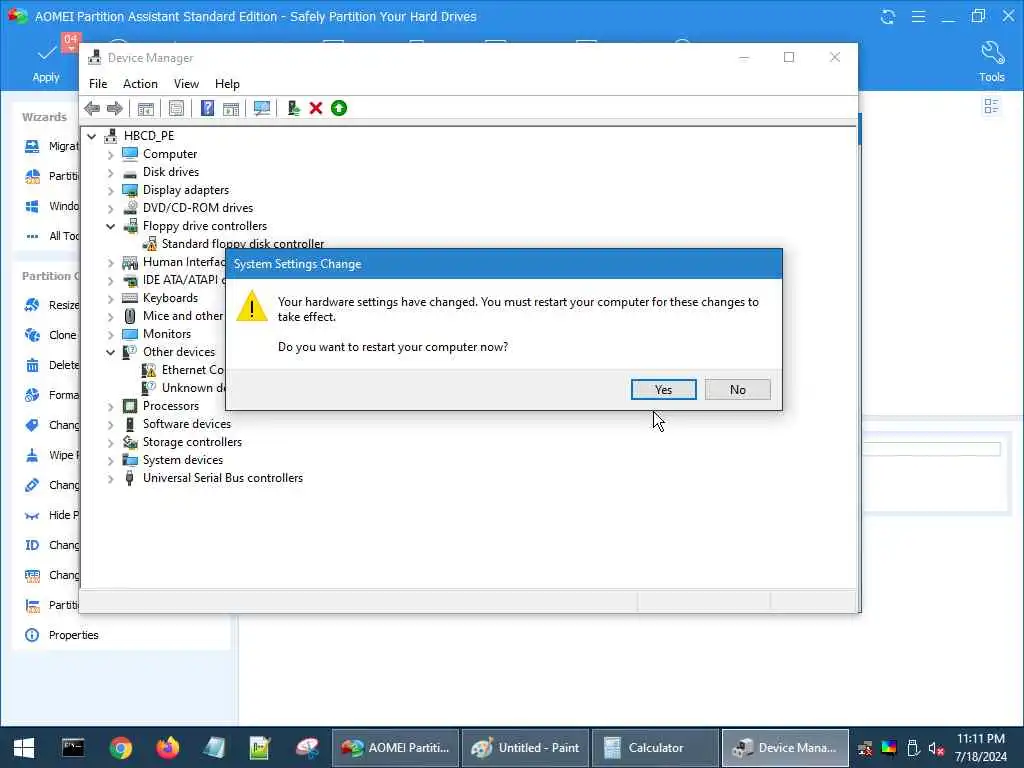Expand the DVD/CD-ROM drives category
The image size is (1024, 768).
(x=110, y=209)
